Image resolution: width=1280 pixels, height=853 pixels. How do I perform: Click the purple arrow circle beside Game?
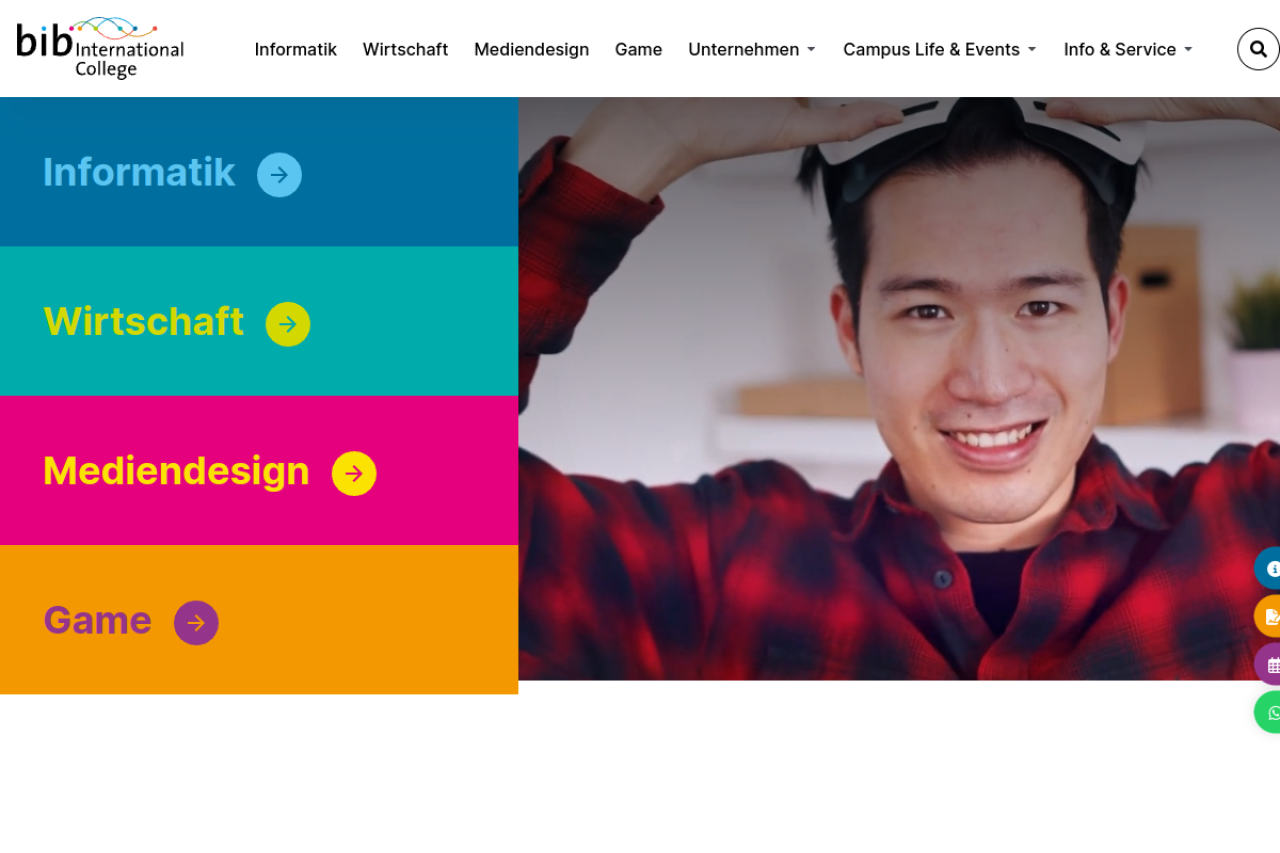pyautogui.click(x=196, y=623)
